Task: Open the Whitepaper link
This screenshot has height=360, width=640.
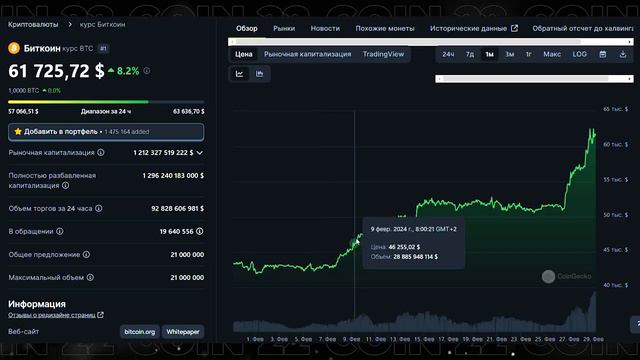Action: (183, 332)
